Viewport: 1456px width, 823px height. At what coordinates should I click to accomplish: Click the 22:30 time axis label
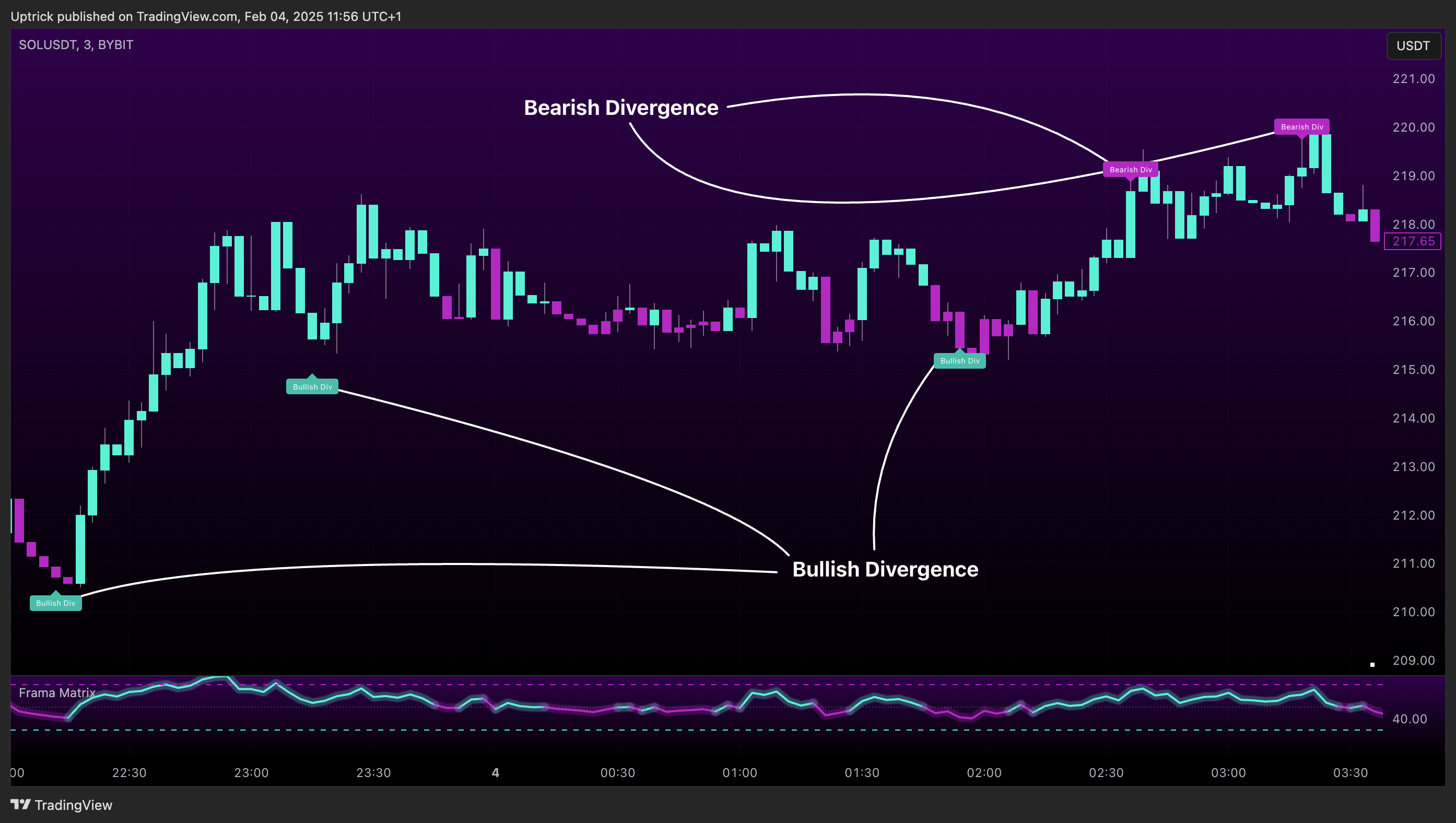tap(130, 773)
